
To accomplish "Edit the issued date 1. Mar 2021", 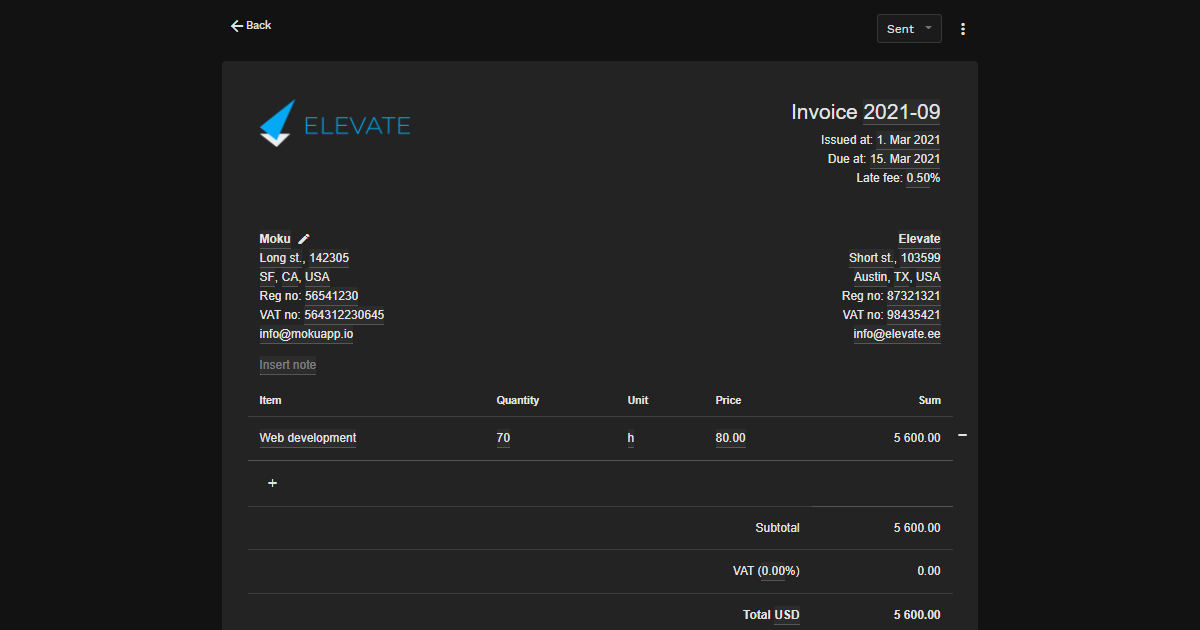I will (x=908, y=140).
